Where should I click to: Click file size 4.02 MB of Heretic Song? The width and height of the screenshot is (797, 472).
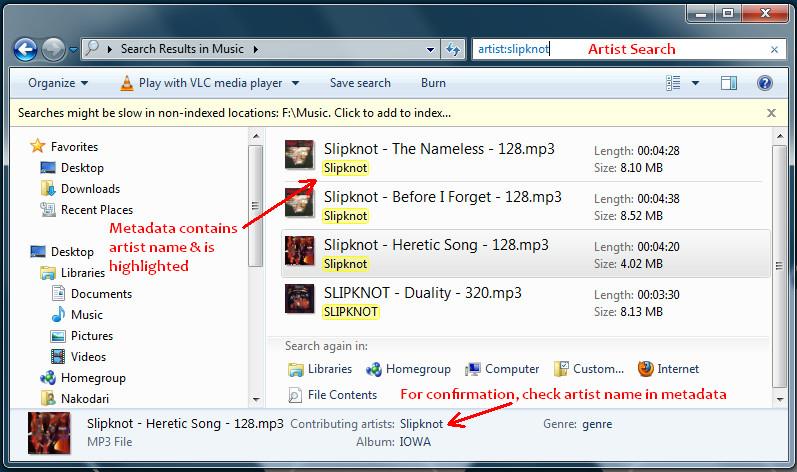point(641,264)
